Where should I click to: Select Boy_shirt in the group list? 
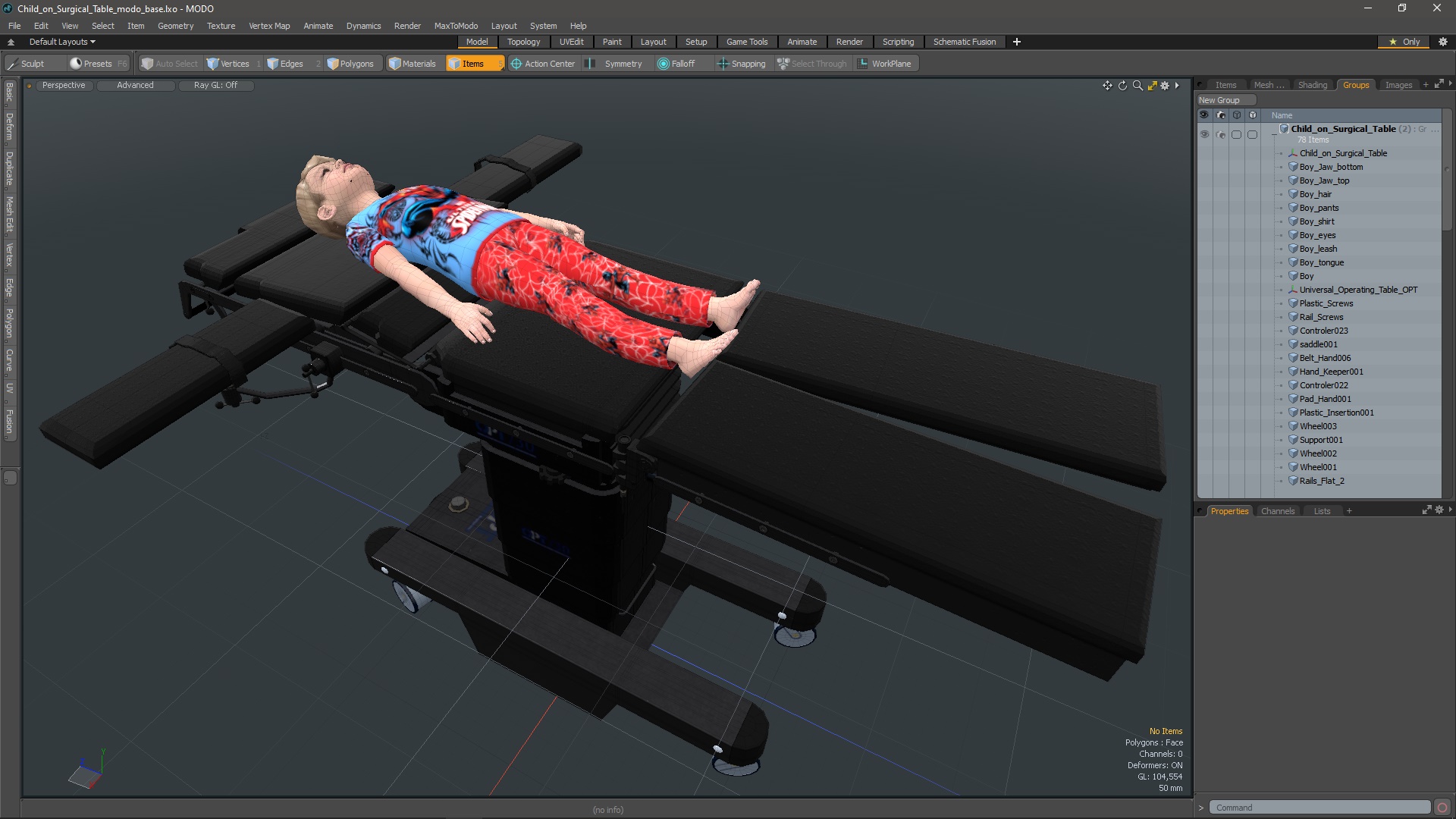pos(1316,221)
